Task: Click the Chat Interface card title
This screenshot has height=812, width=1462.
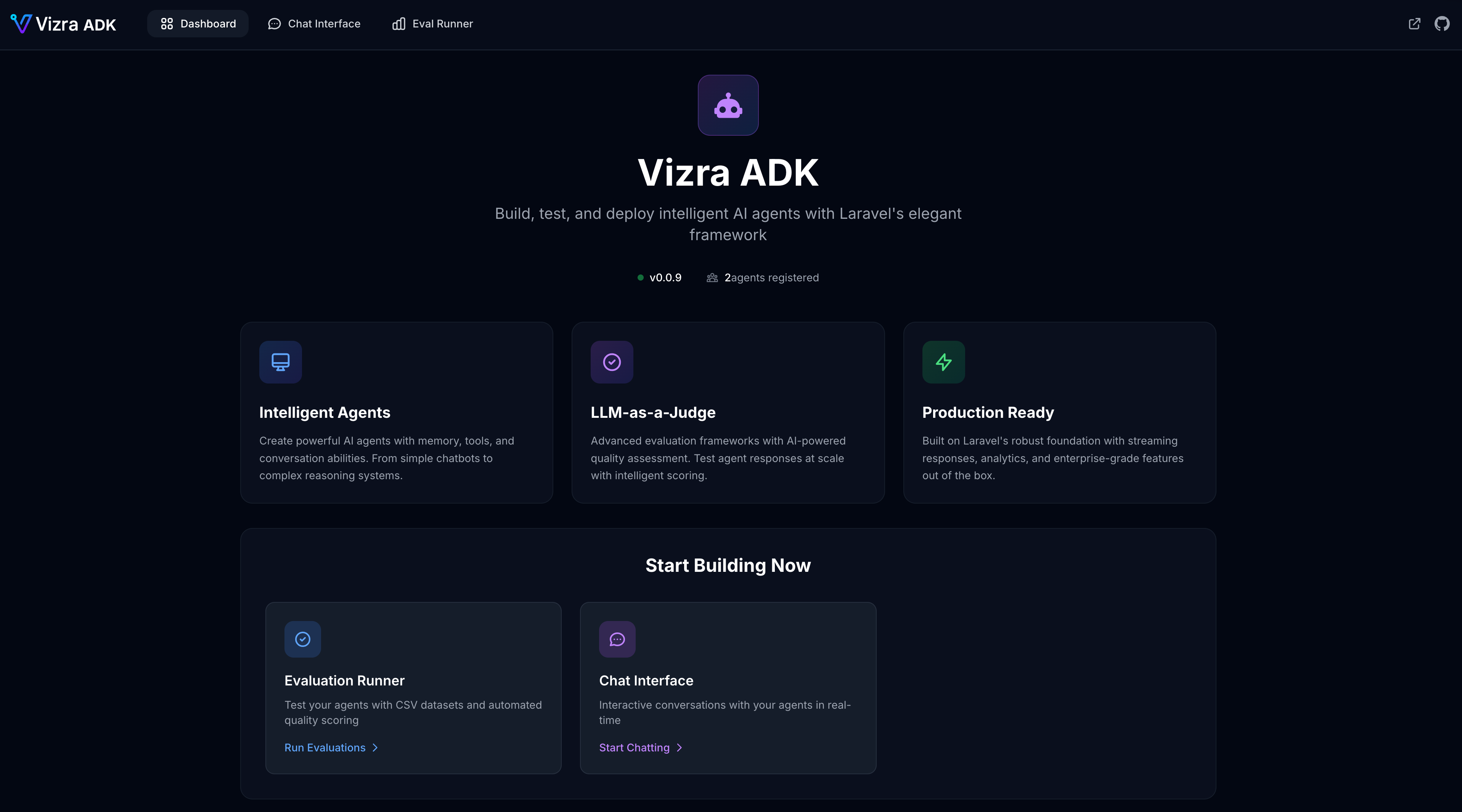Action: click(646, 681)
